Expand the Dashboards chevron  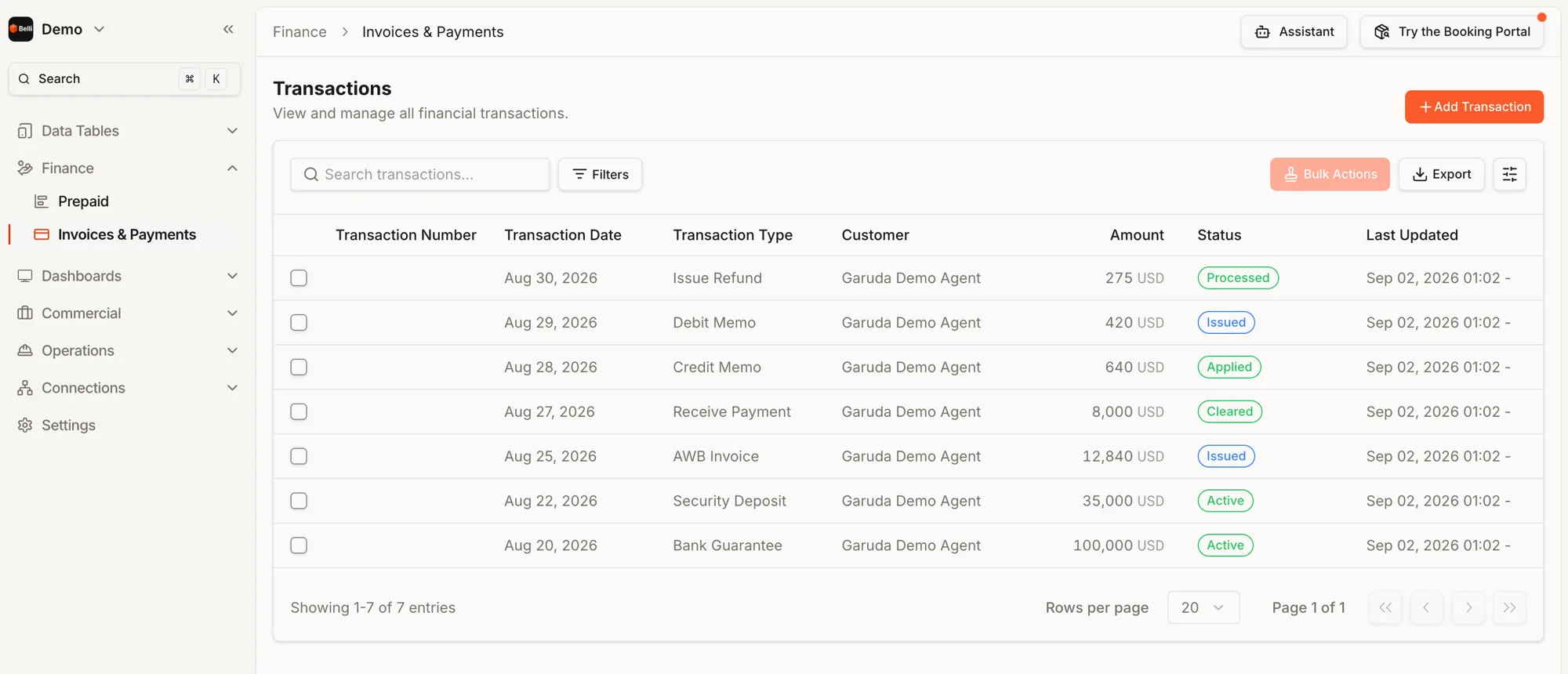[x=232, y=276]
